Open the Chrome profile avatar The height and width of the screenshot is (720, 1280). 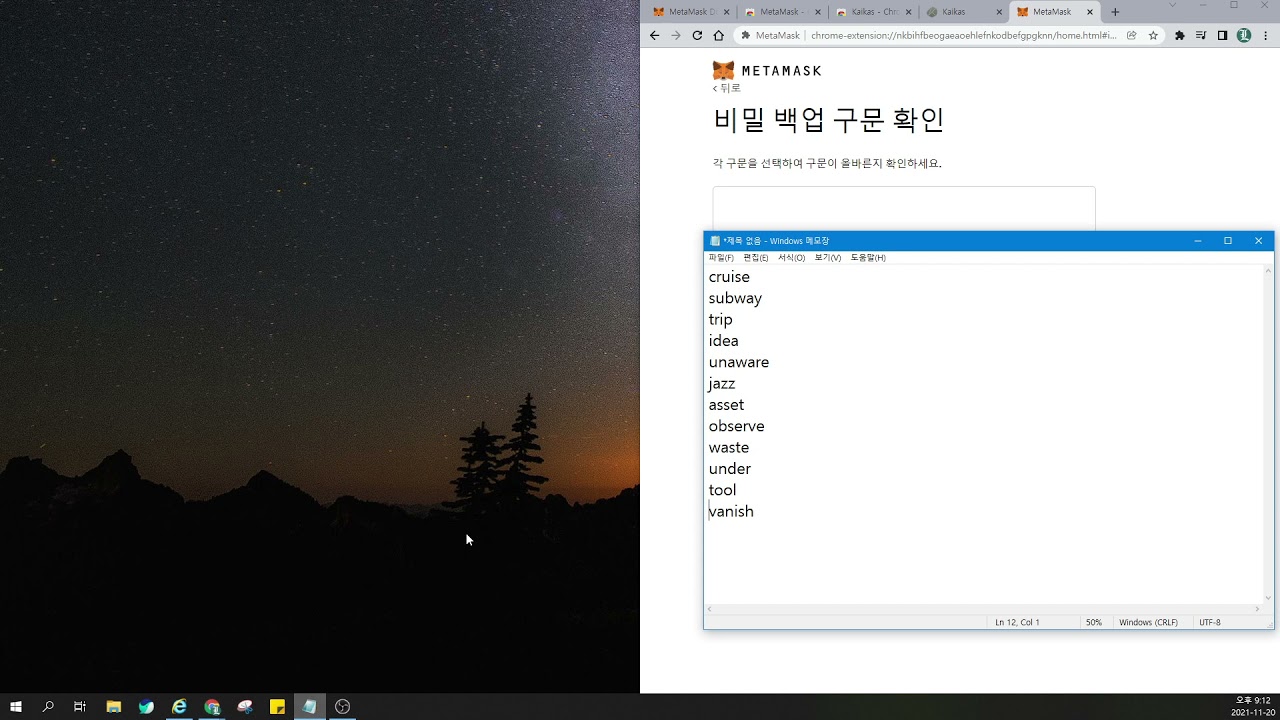pos(1244,35)
